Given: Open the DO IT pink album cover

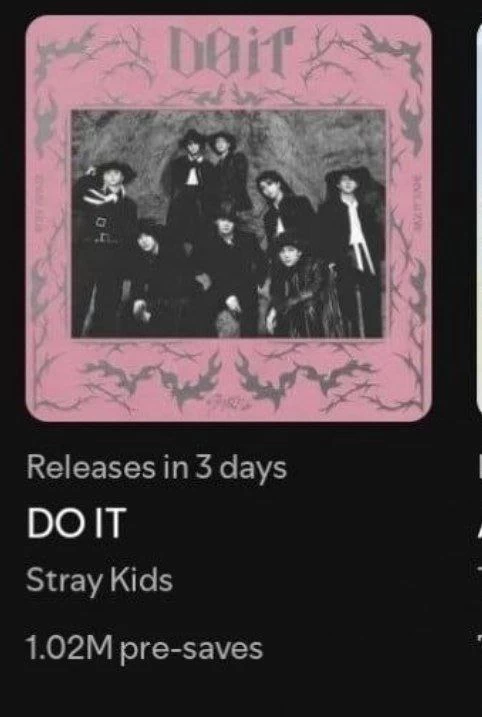Looking at the screenshot, I should click(229, 219).
